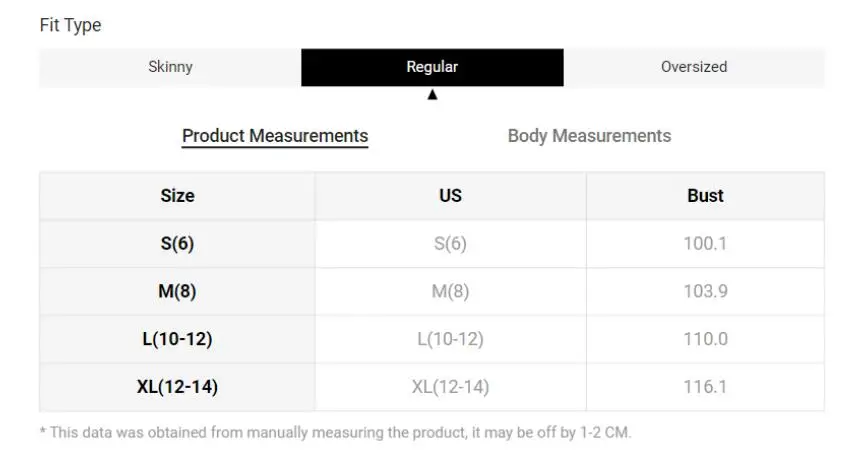The height and width of the screenshot is (459, 862).
Task: Click the 116.1 bust value
Action: pyautogui.click(x=705, y=387)
